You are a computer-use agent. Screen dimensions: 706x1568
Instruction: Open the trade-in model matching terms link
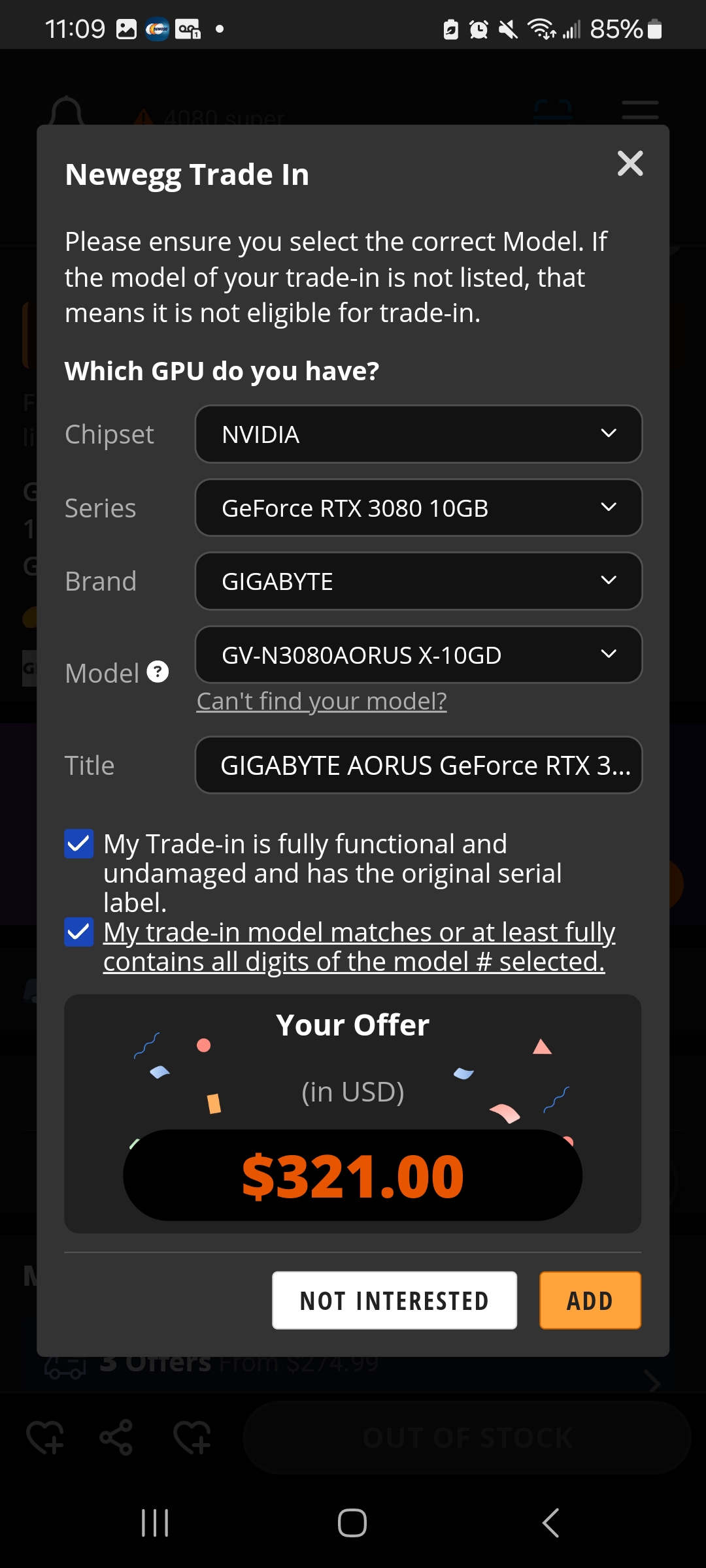click(x=359, y=947)
